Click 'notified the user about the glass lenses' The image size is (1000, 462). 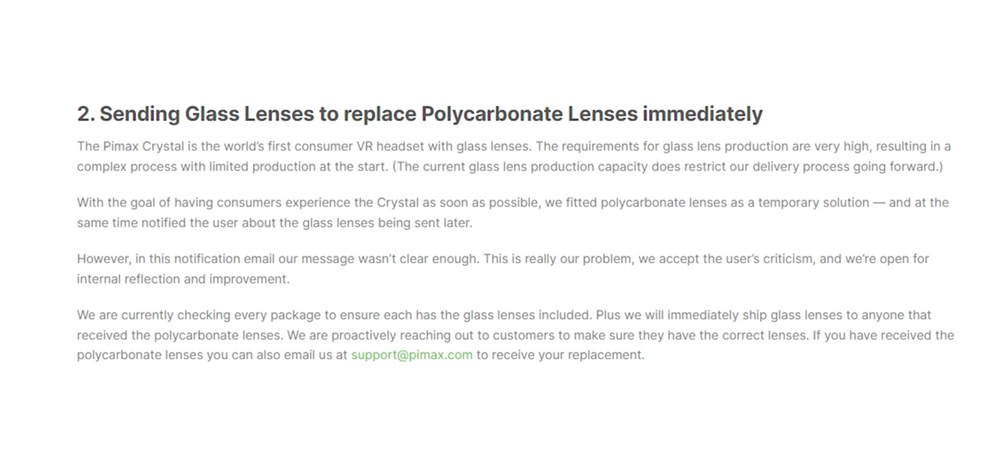click(262, 222)
